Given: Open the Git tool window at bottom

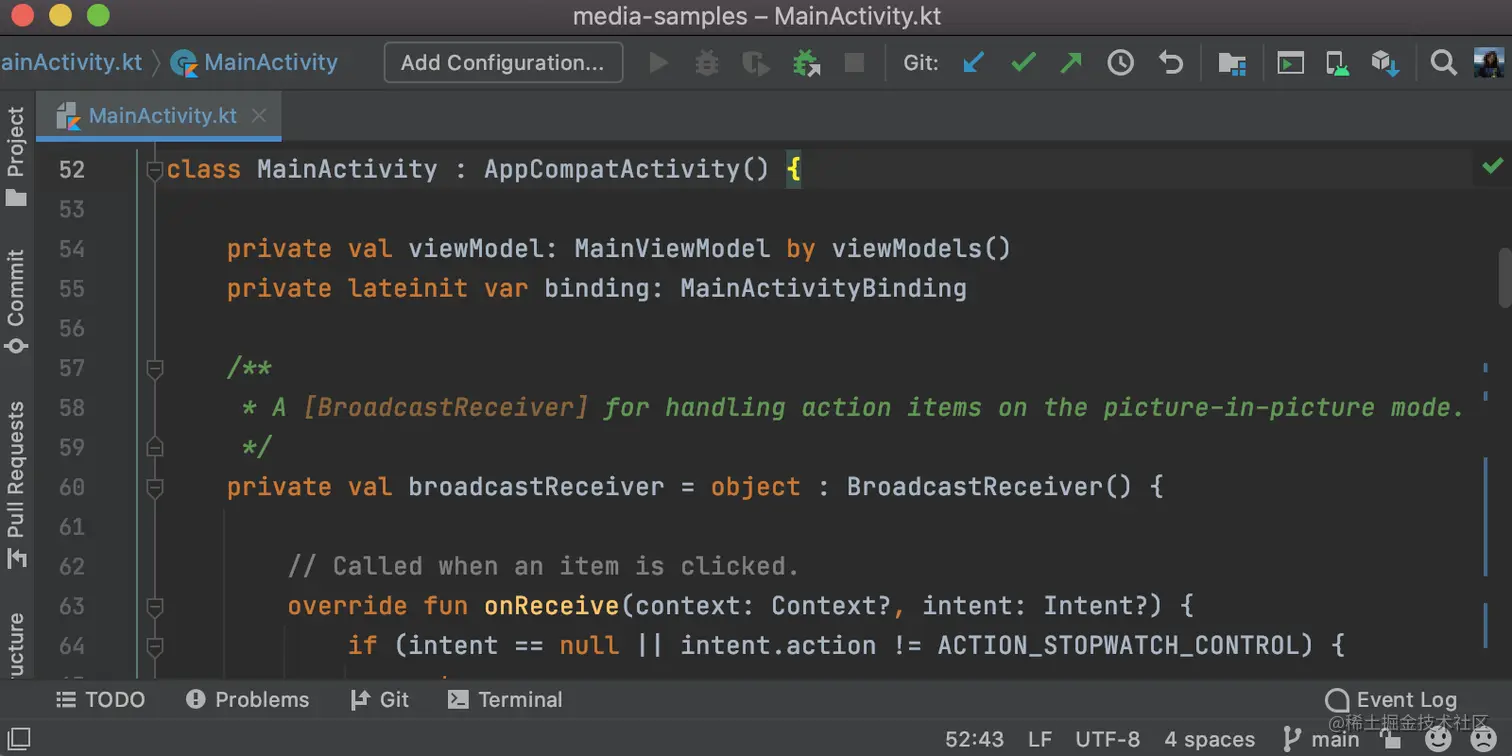Looking at the screenshot, I should [x=380, y=700].
